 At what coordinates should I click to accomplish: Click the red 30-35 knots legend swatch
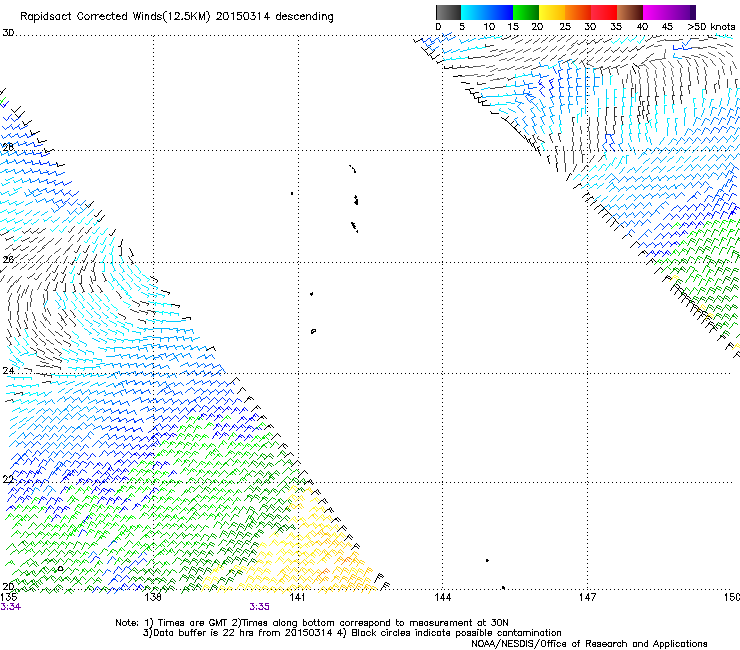(x=604, y=12)
